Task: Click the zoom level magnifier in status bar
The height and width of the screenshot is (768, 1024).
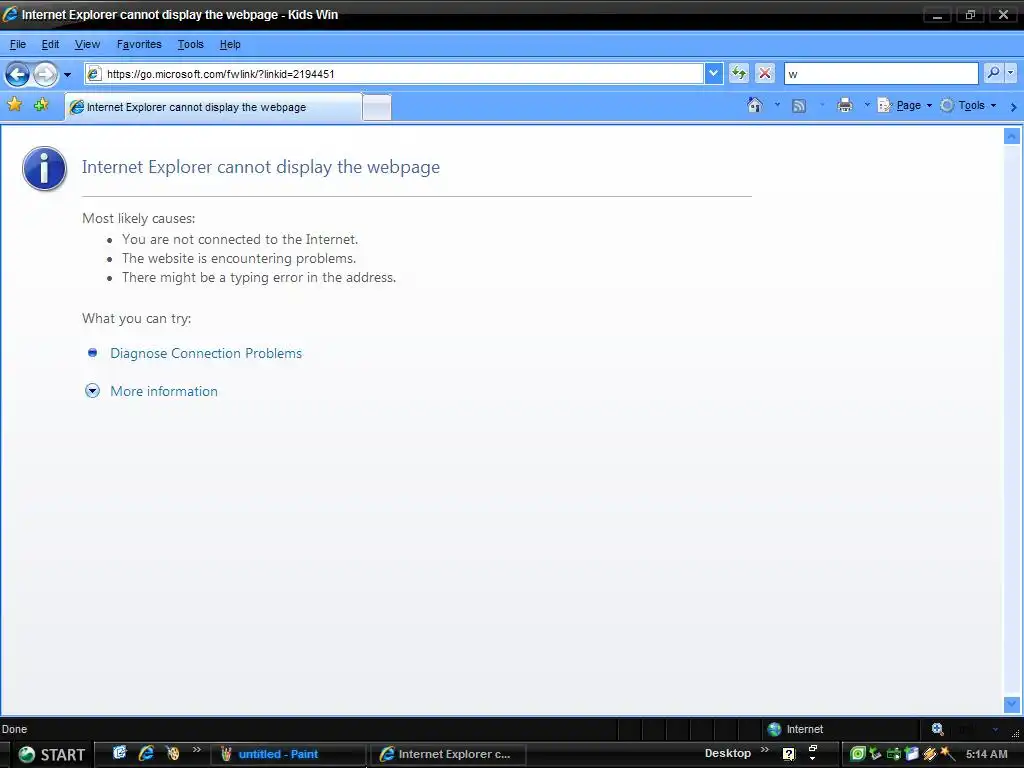Action: [x=937, y=729]
